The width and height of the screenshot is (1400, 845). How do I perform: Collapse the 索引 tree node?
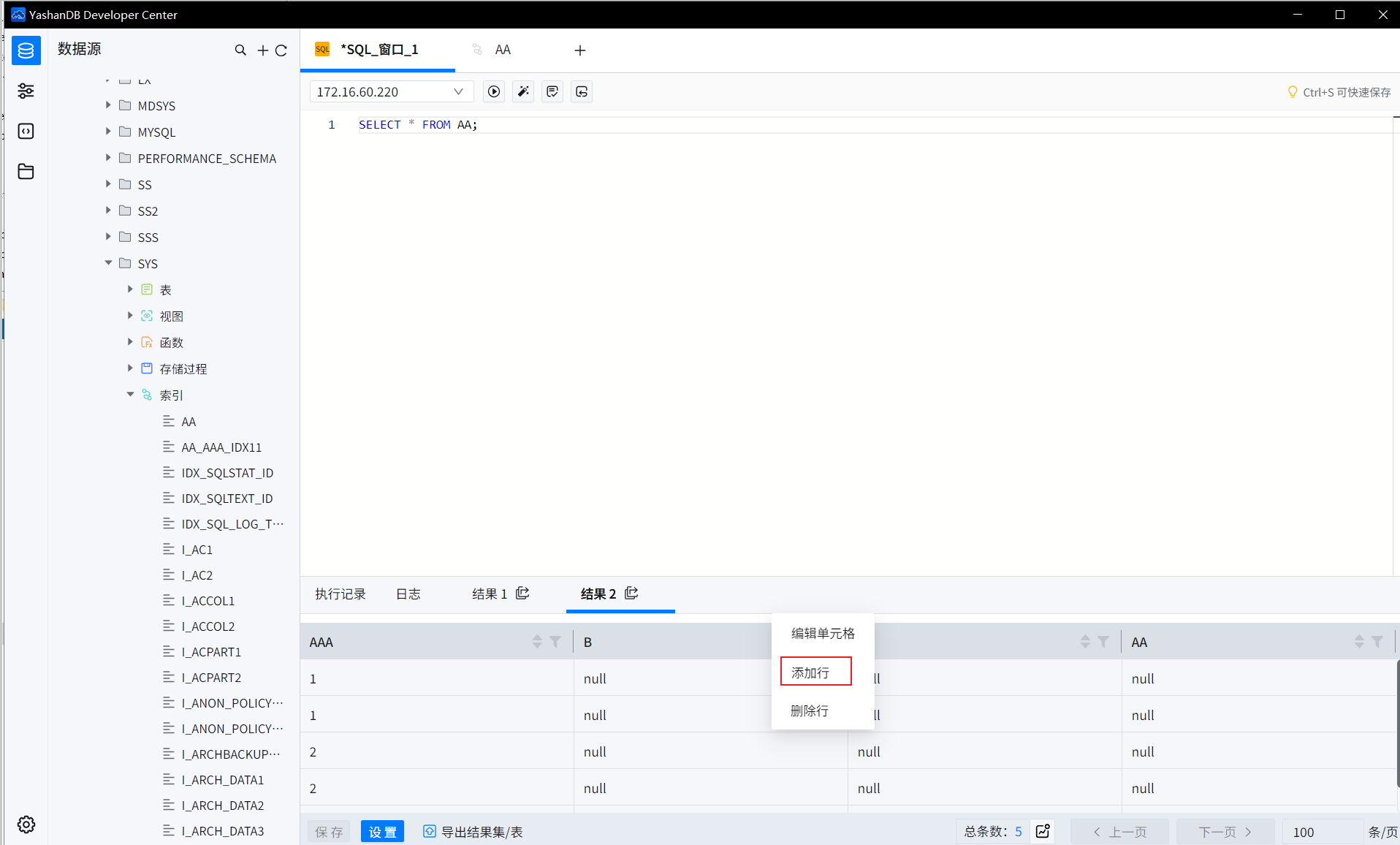point(130,395)
